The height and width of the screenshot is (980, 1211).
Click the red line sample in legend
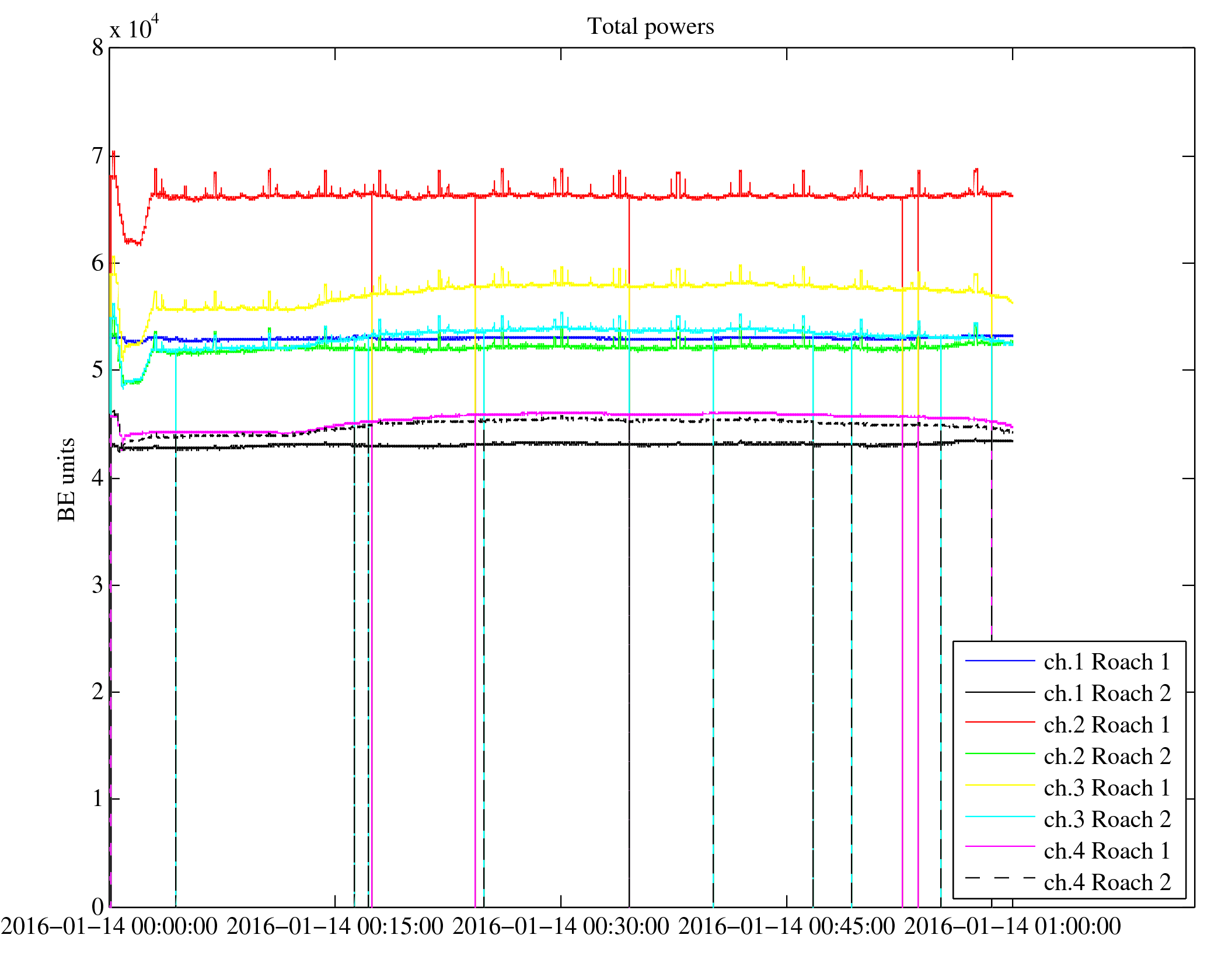pos(1000,723)
